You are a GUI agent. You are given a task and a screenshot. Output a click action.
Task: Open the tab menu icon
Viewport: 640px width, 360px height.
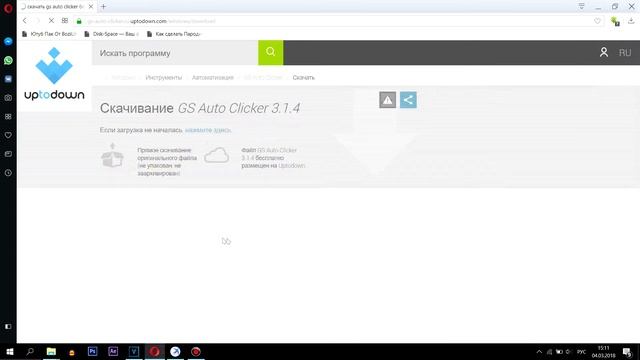(x=582, y=7)
